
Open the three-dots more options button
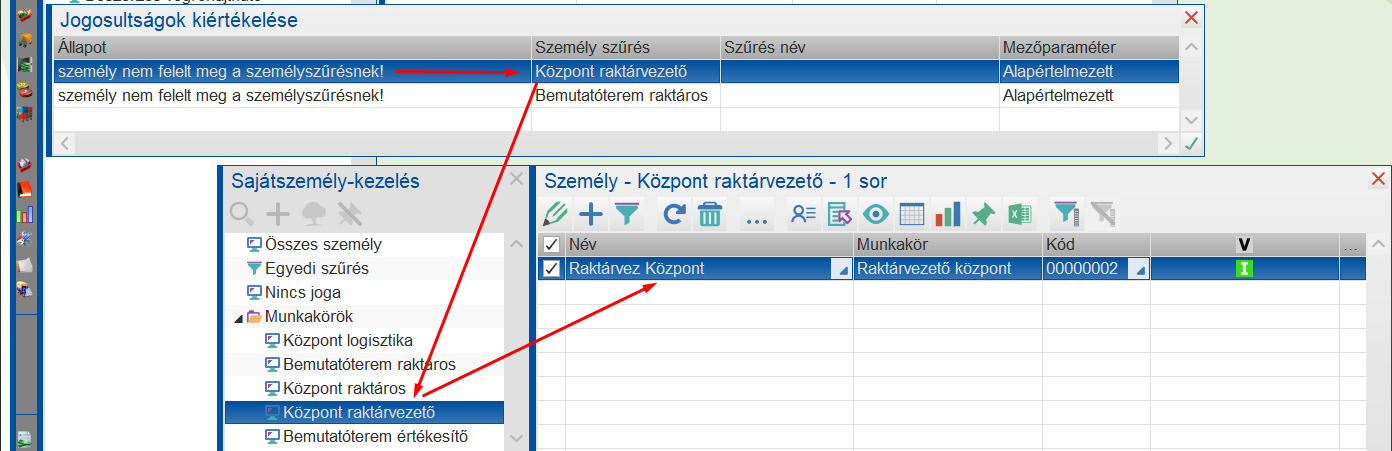click(755, 216)
